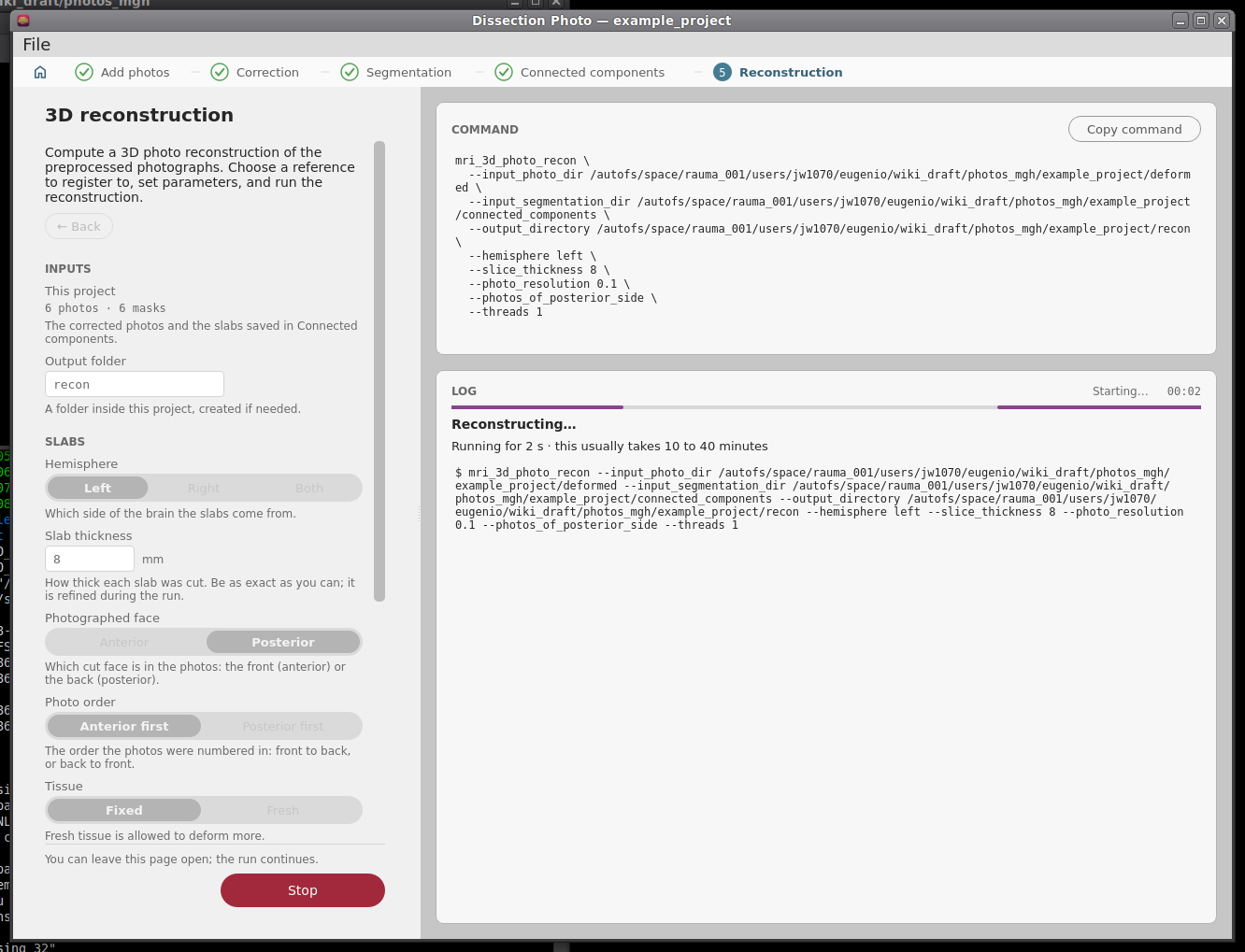Click the step 5 number badge

(x=723, y=72)
